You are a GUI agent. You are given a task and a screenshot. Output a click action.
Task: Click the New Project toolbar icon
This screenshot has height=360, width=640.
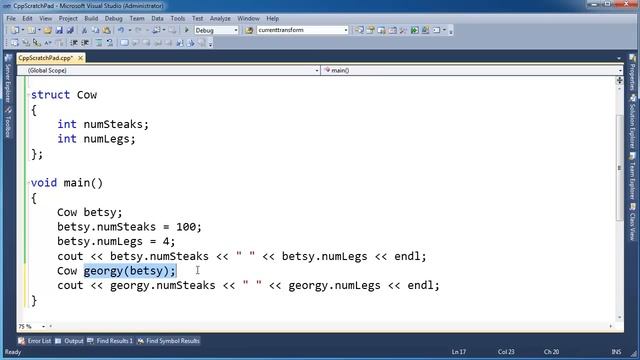(15, 30)
